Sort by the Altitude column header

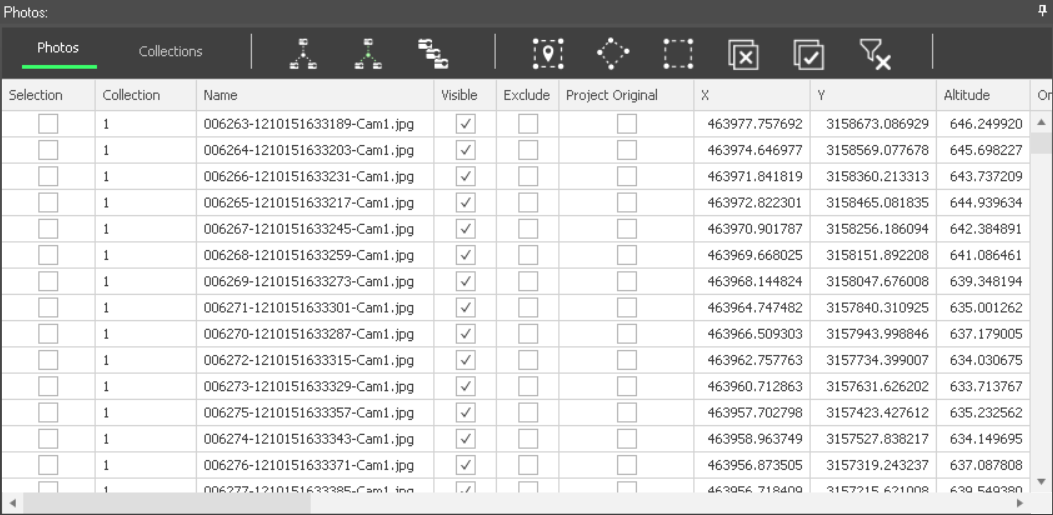[x=983, y=95]
